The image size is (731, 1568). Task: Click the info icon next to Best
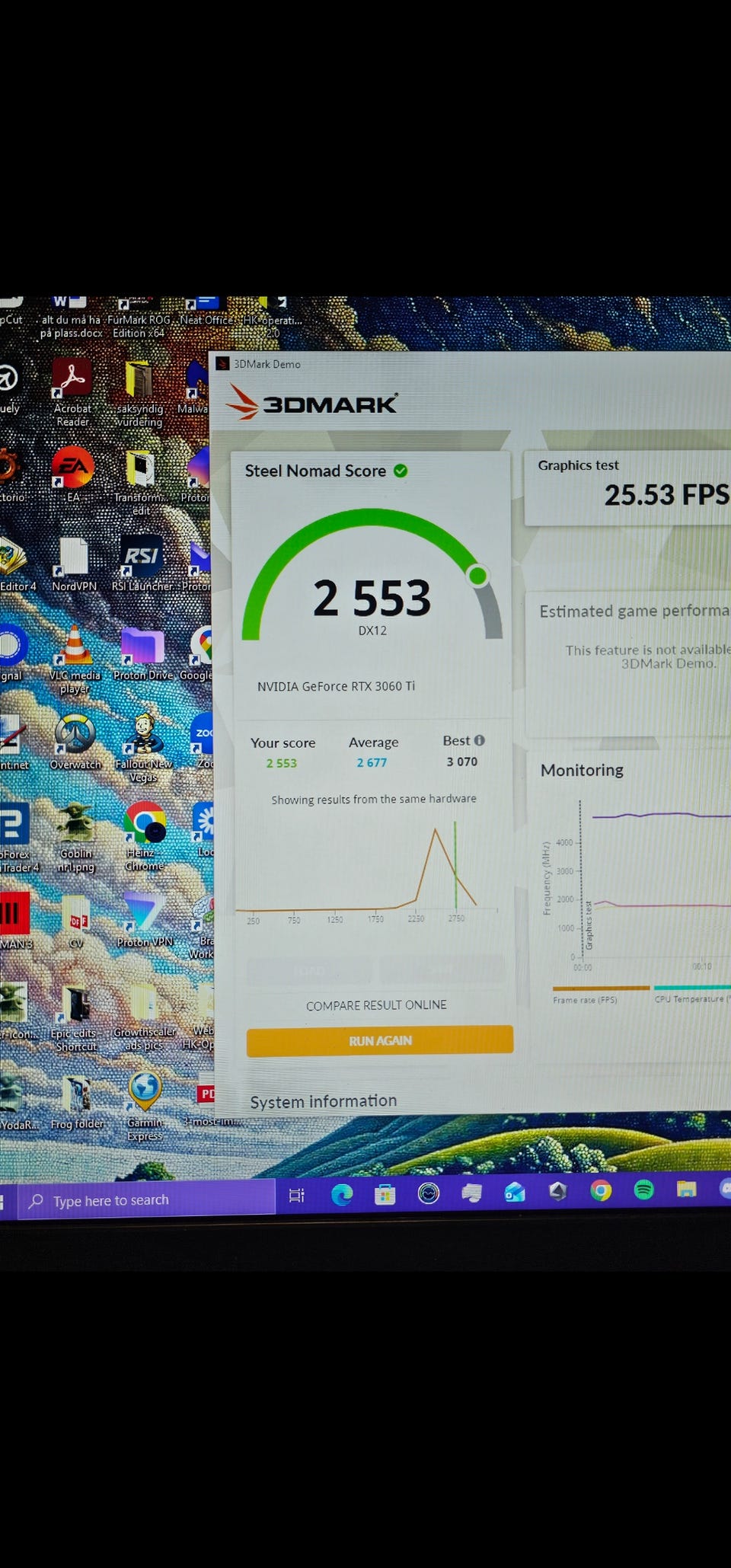tap(480, 740)
